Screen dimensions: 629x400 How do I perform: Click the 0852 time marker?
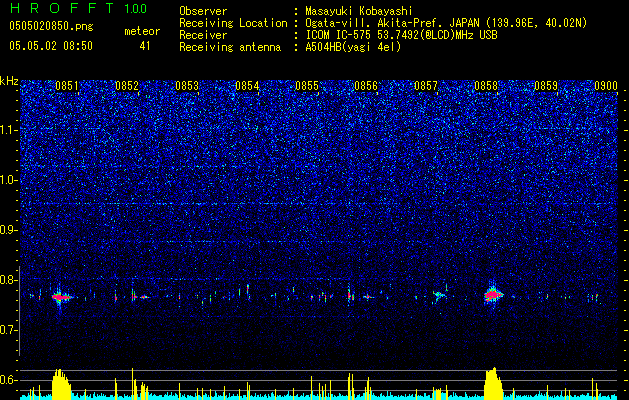click(127, 86)
